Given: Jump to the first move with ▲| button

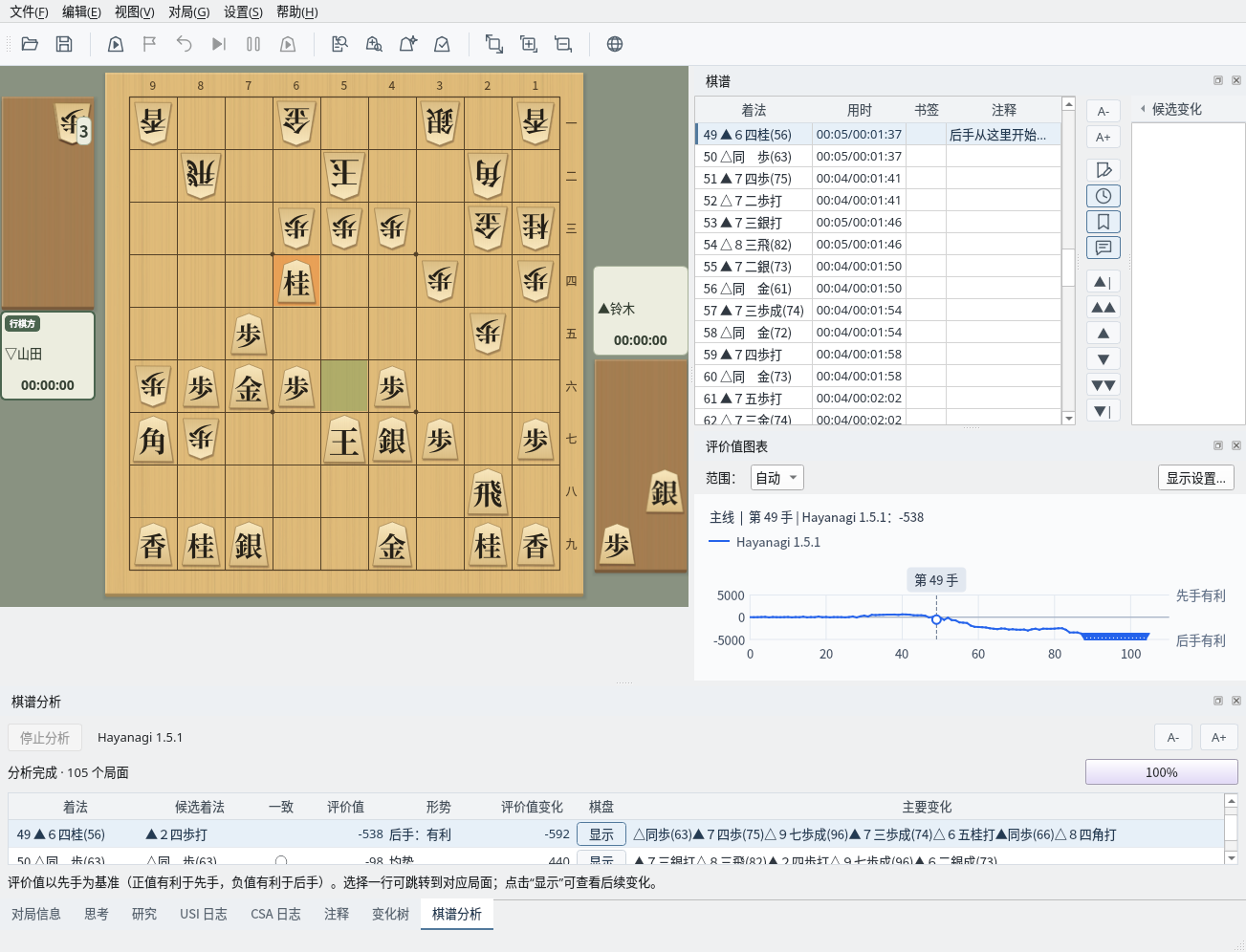Looking at the screenshot, I should click(1104, 282).
